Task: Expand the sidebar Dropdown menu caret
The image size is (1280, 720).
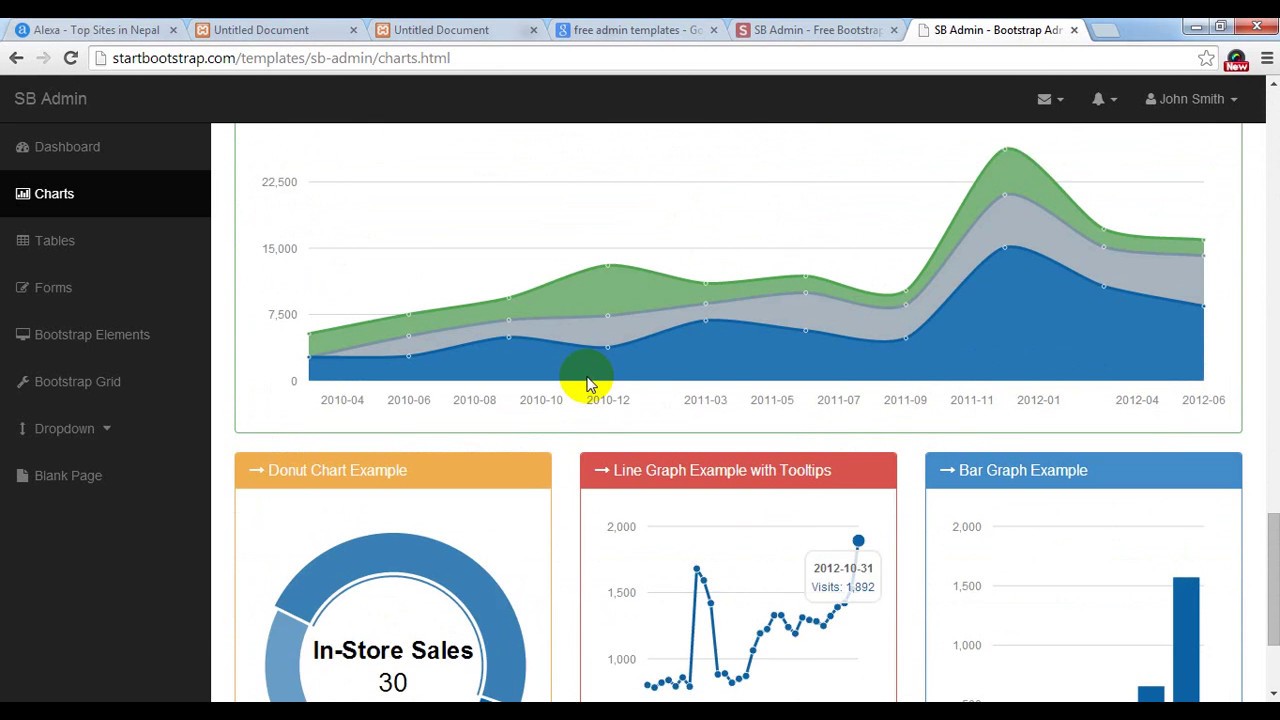Action: coord(107,429)
